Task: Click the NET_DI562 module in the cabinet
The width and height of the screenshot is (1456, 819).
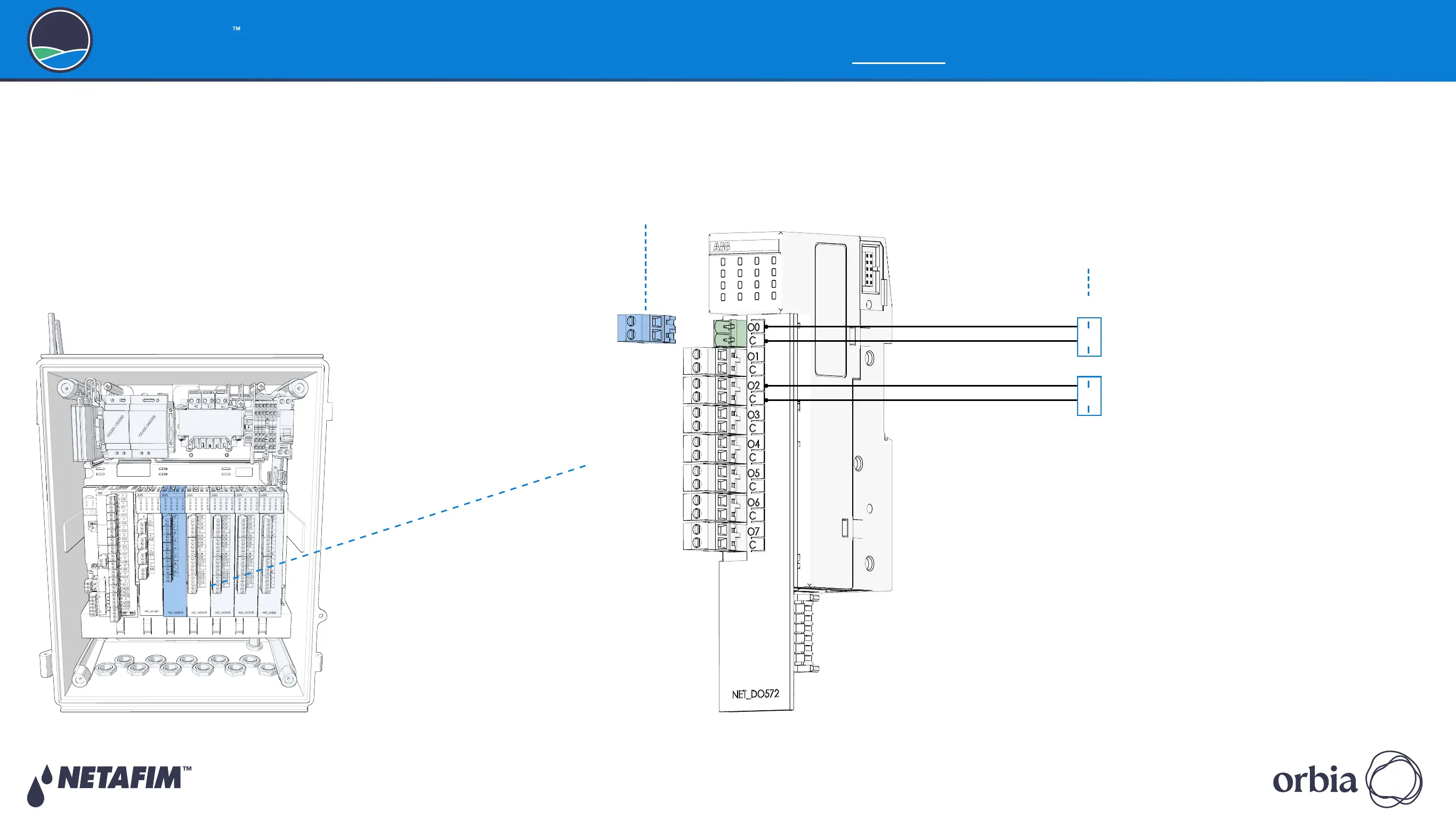Action: pyautogui.click(x=271, y=551)
